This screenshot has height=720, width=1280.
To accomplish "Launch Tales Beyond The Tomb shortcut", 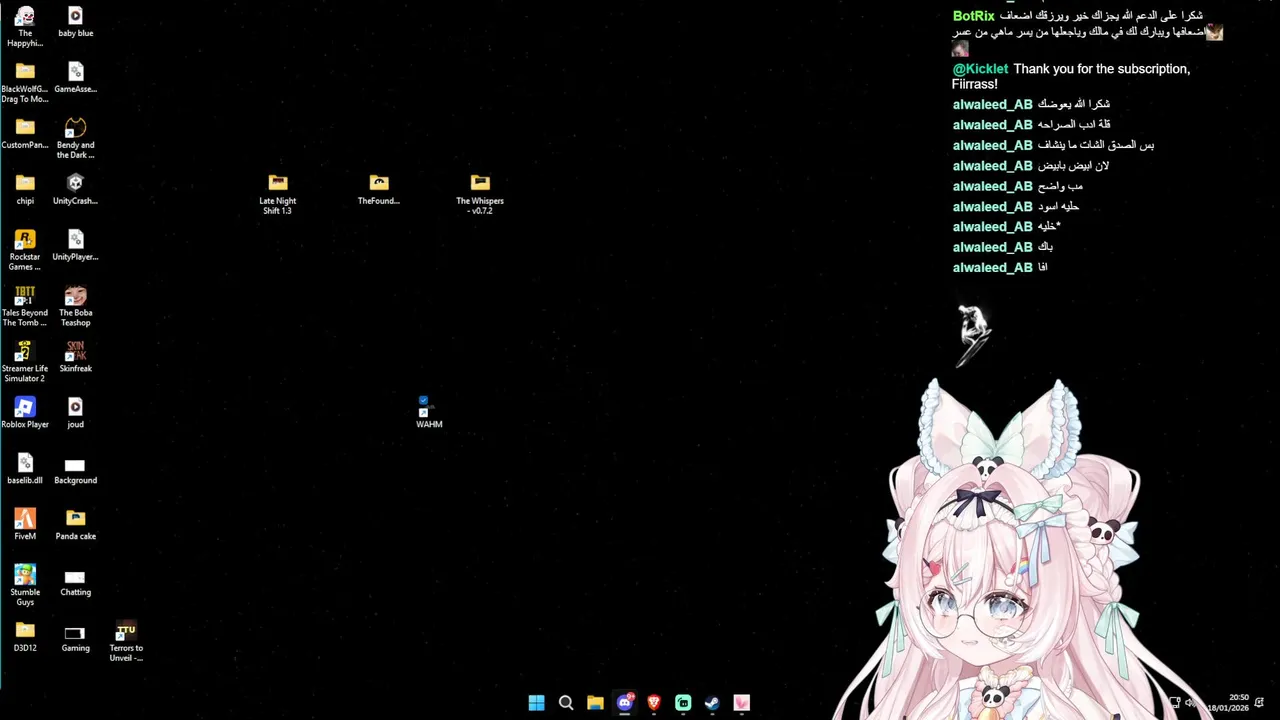I will 25,307.
